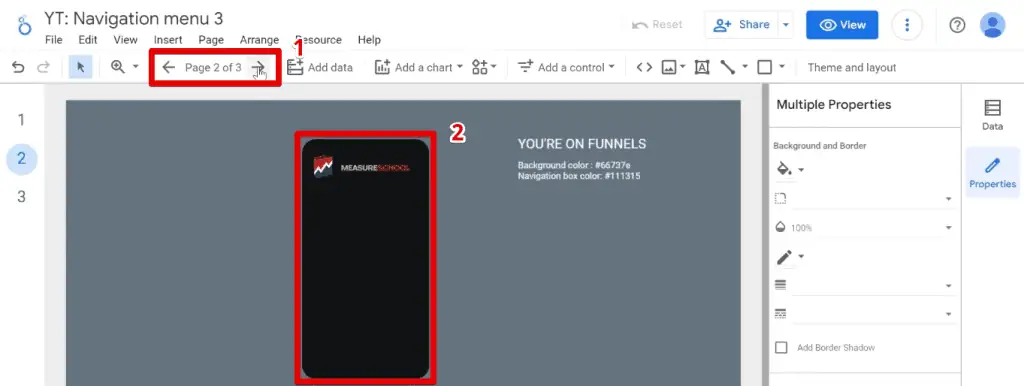Switch to the Data panel tab
The image size is (1024, 386).
992,114
